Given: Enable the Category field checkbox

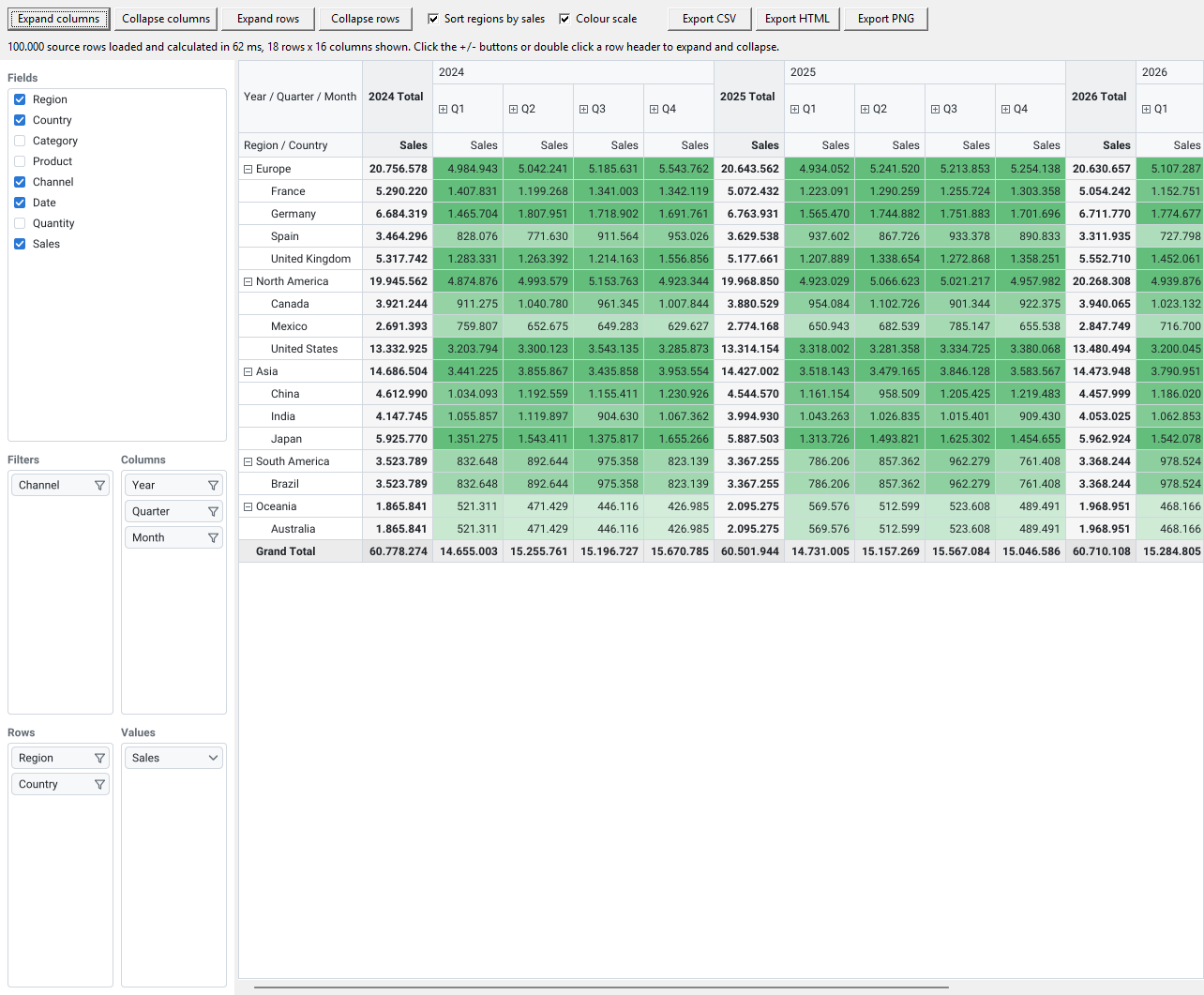Looking at the screenshot, I should point(20,141).
